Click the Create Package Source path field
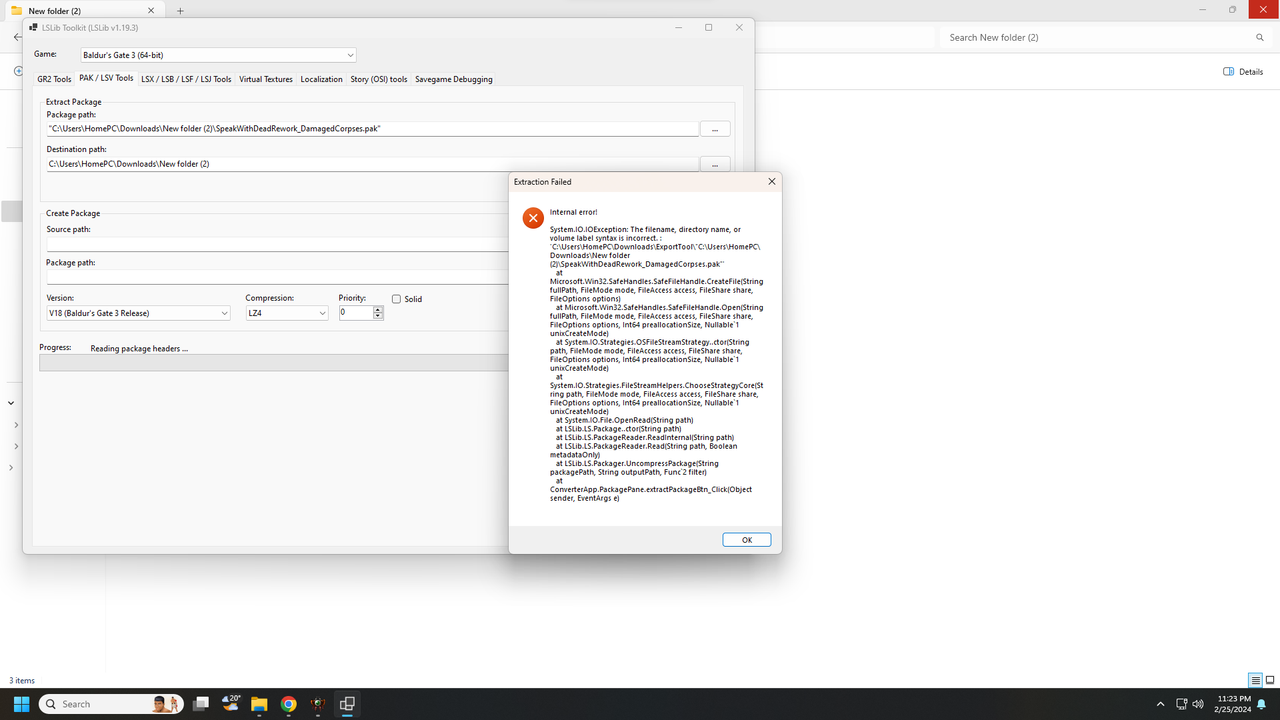 (x=277, y=244)
